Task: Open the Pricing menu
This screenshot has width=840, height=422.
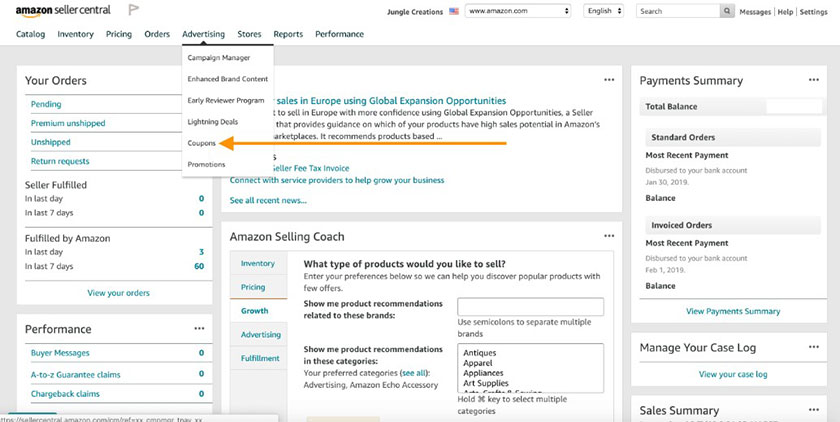Action: (119, 34)
